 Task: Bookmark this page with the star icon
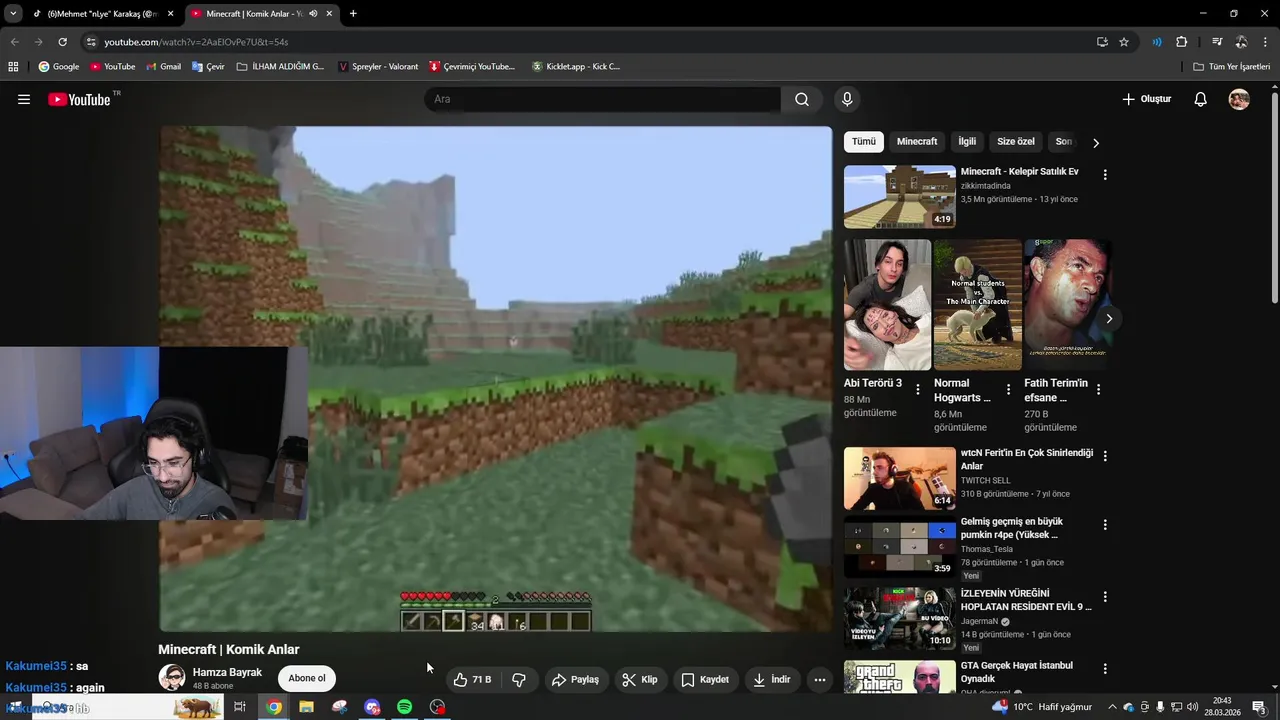coord(1124,42)
